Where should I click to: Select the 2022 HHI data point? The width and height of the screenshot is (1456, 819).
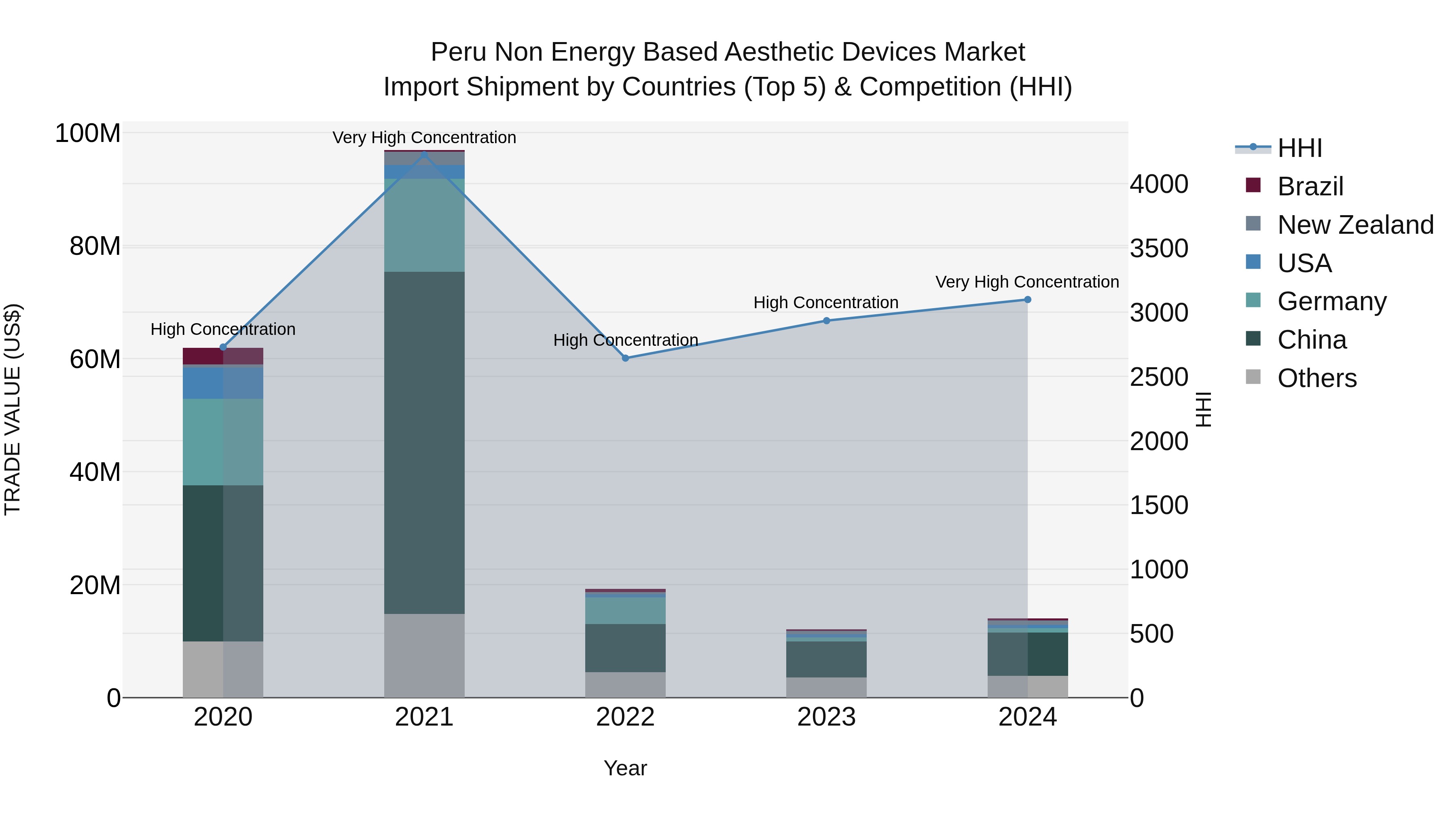pyautogui.click(x=625, y=358)
